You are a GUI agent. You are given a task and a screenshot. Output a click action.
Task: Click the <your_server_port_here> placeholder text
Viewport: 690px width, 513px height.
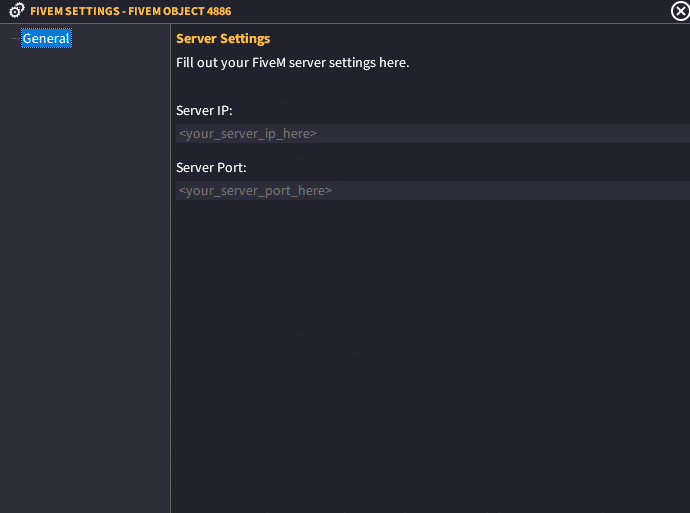(x=255, y=191)
